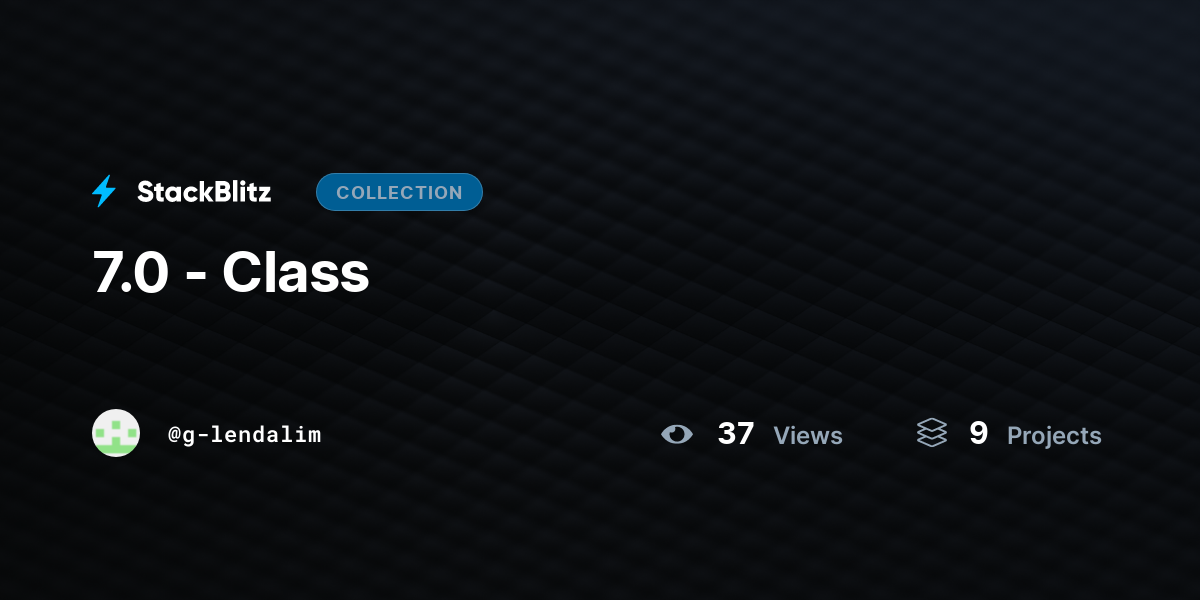Image resolution: width=1200 pixels, height=600 pixels.
Task: Select the COLLECTION badge
Action: pos(399,192)
